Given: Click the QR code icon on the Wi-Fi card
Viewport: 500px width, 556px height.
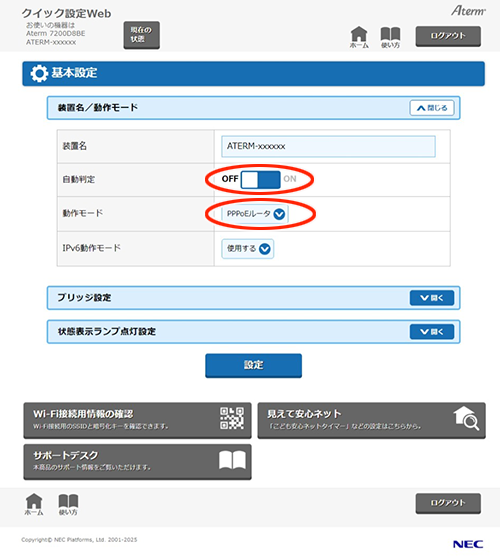Looking at the screenshot, I should pyautogui.click(x=232, y=418).
